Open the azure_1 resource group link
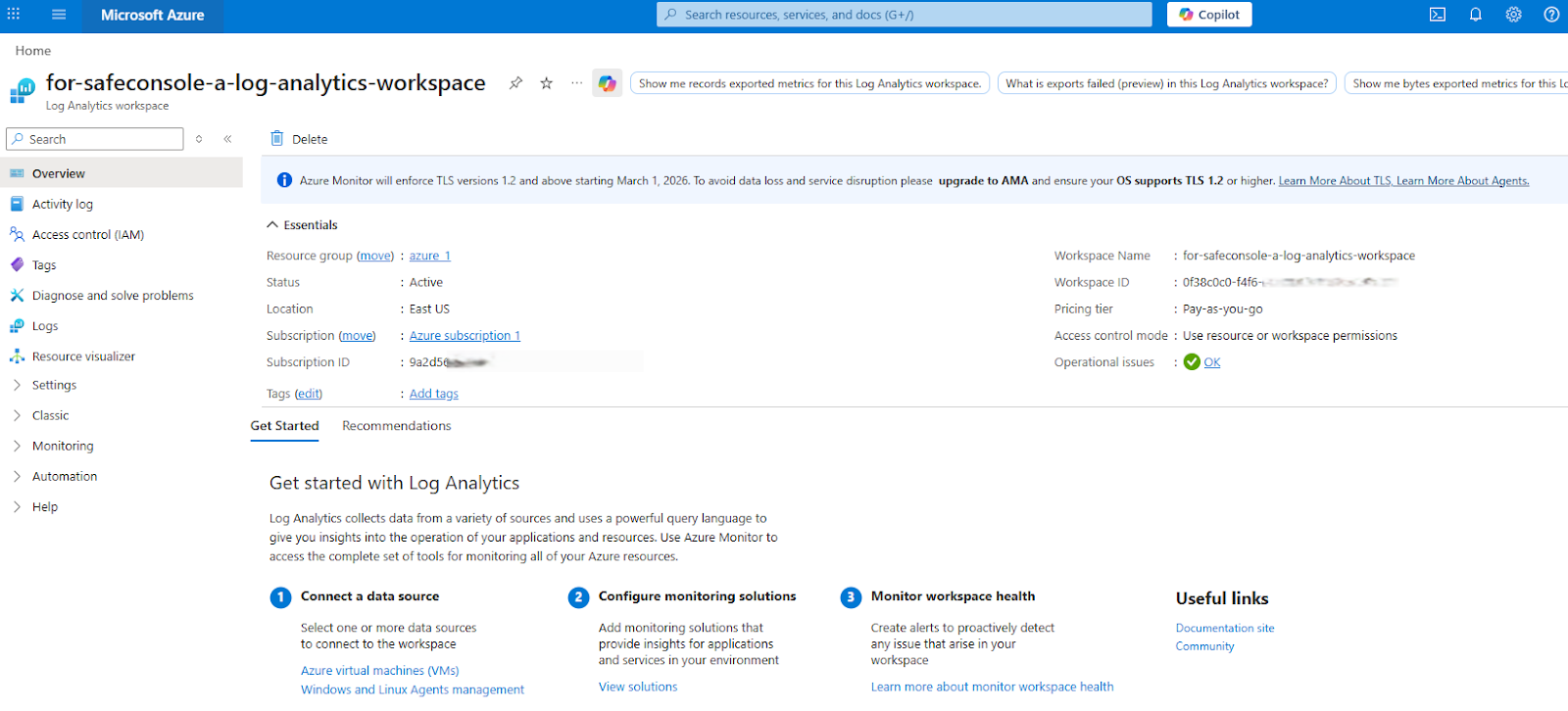This screenshot has height=711, width=1568. coord(430,256)
